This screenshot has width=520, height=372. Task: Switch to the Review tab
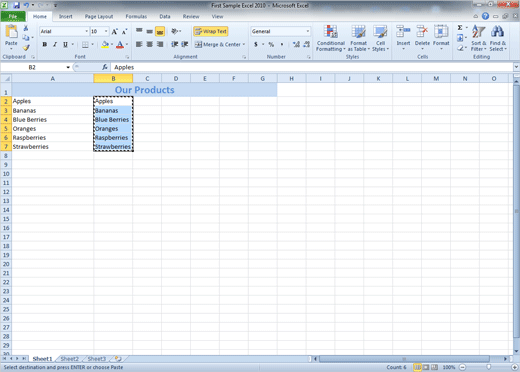[x=191, y=16]
